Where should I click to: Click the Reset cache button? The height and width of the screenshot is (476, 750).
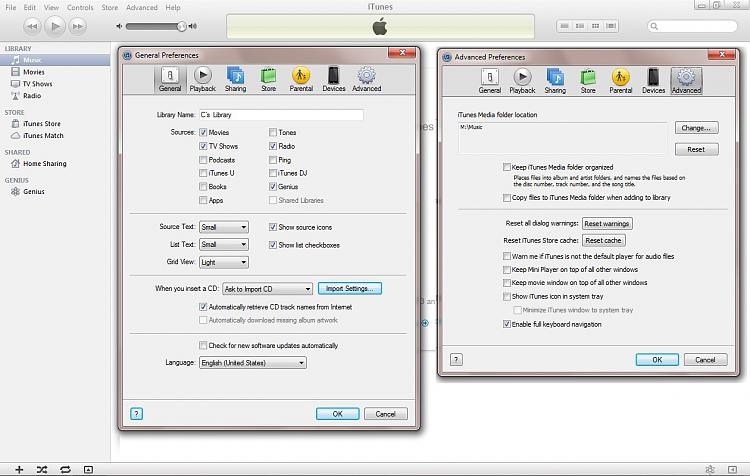point(604,240)
